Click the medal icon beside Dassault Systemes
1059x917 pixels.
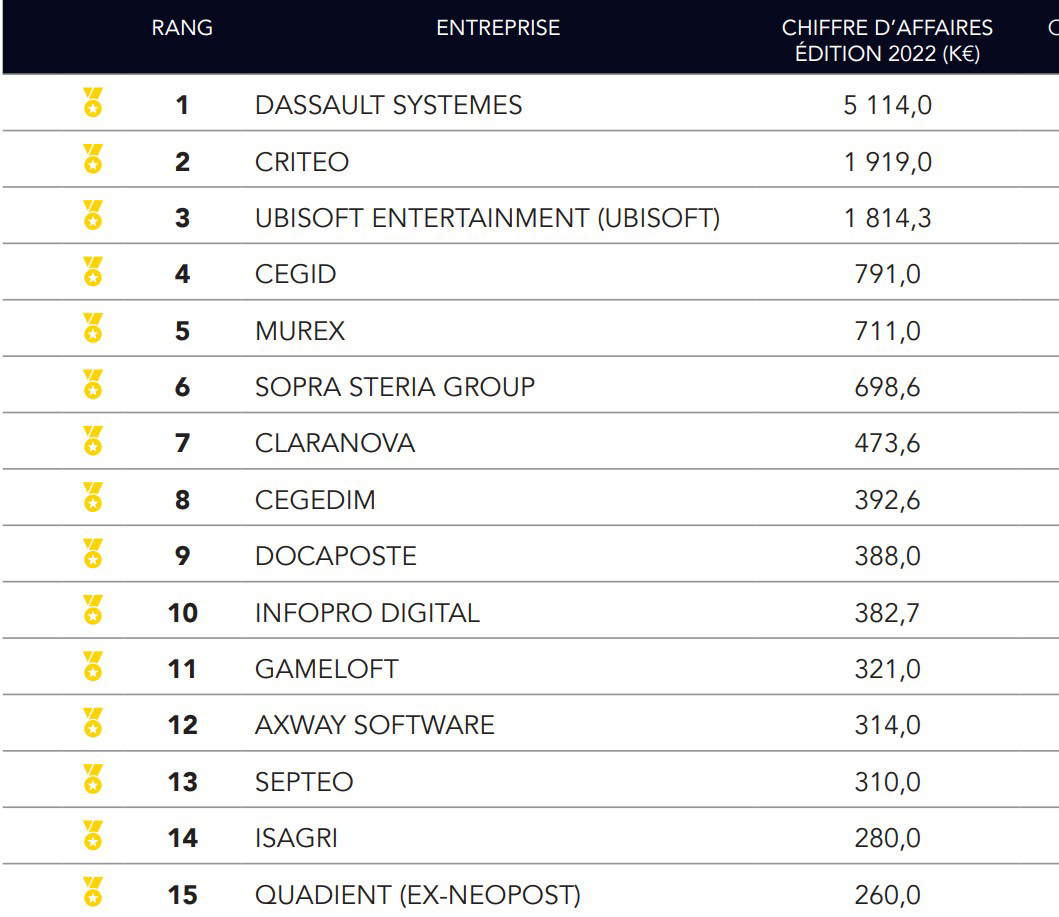click(x=93, y=103)
